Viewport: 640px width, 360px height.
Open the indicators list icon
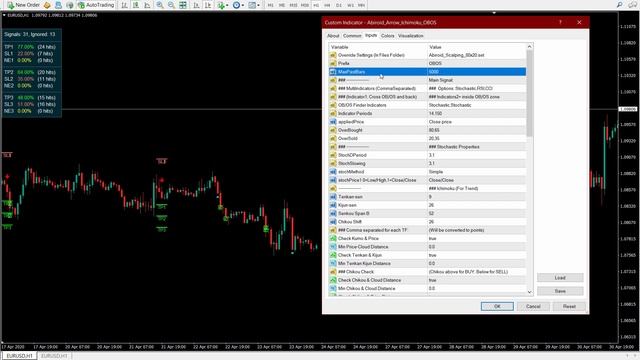[221, 5]
